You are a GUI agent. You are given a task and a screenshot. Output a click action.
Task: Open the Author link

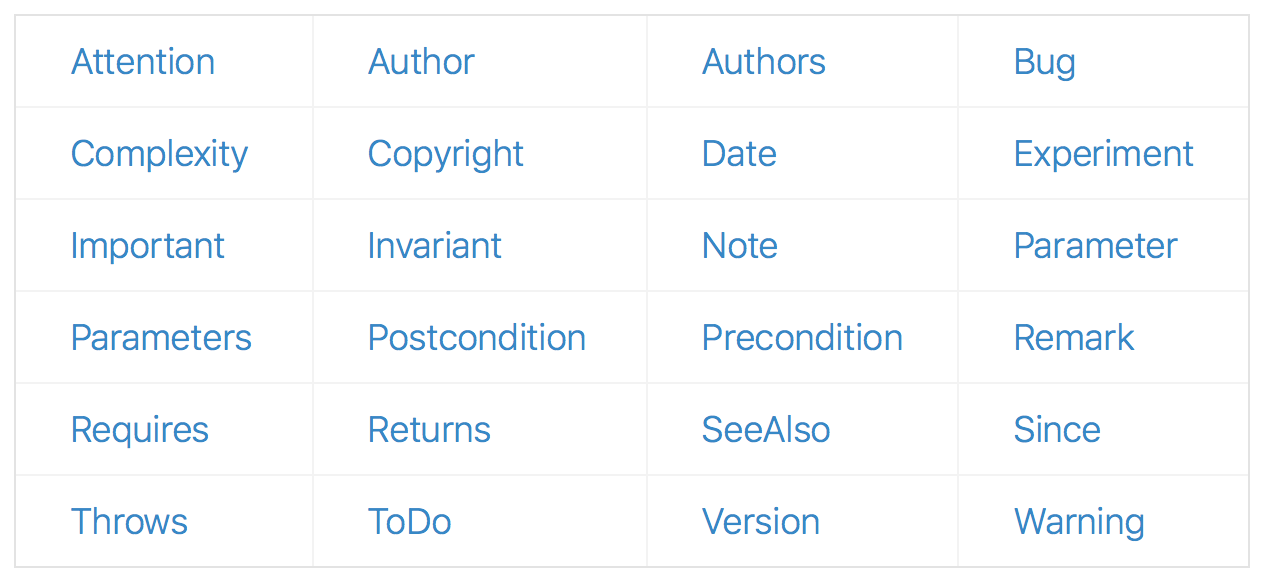(x=421, y=62)
